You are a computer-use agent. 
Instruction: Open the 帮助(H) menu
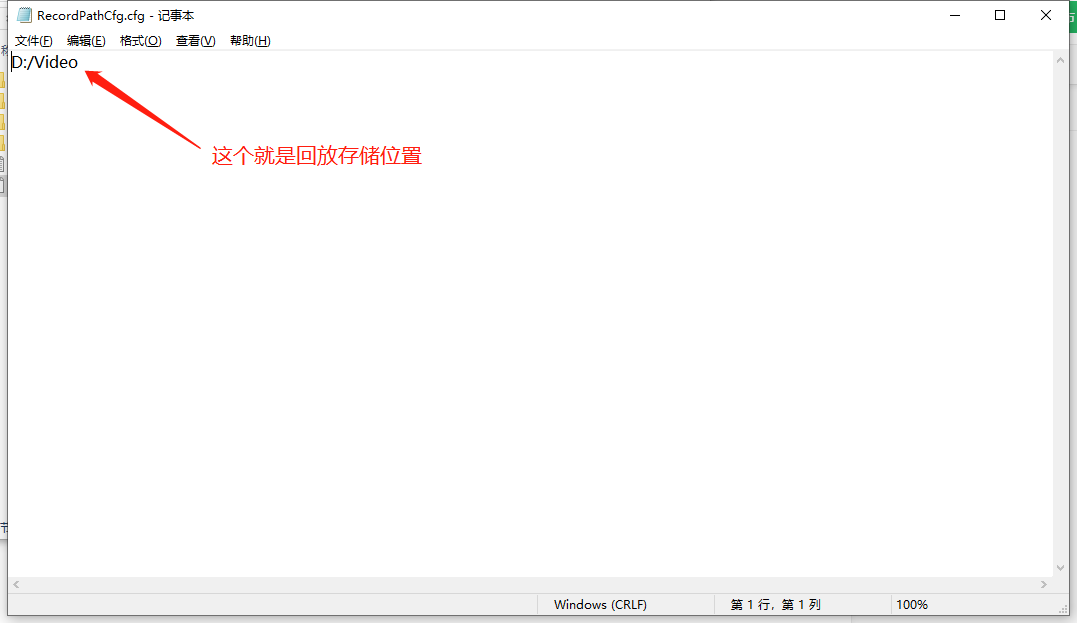pos(250,41)
